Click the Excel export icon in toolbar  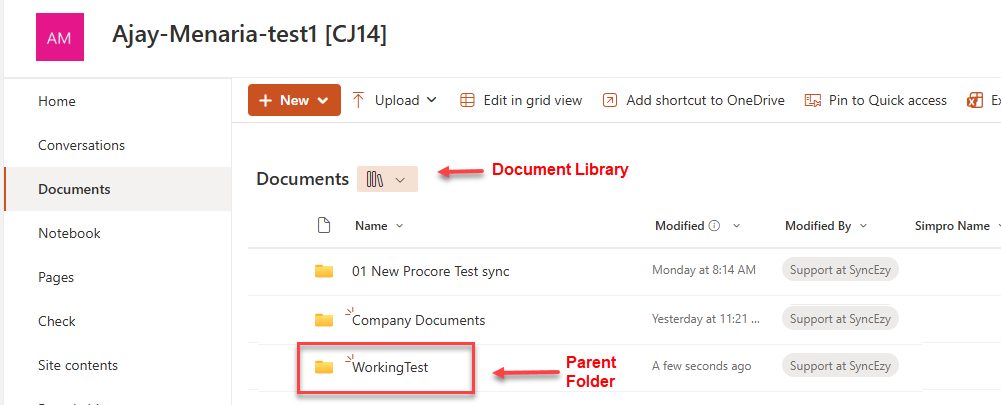coord(974,100)
